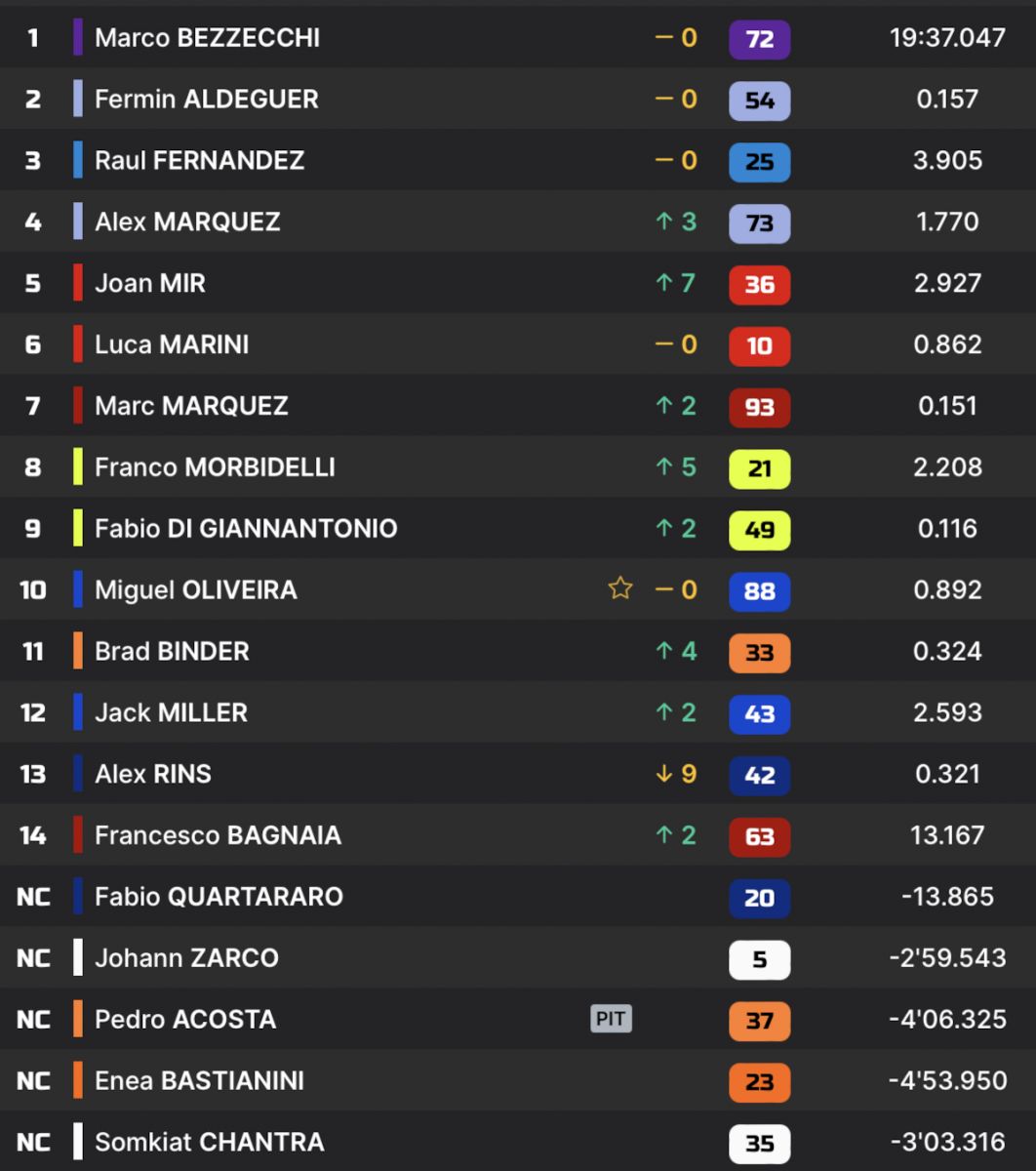Click the red number 93 badge
The image size is (1036, 1171).
click(x=759, y=408)
